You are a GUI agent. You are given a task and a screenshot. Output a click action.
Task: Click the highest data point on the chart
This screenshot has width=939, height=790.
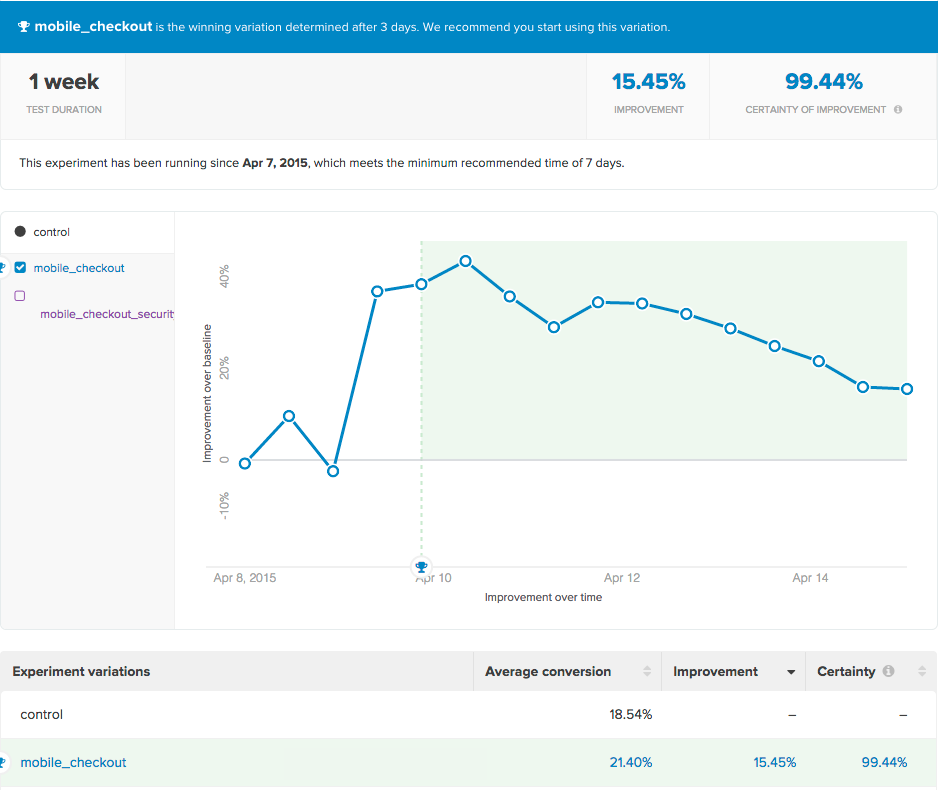tap(466, 261)
